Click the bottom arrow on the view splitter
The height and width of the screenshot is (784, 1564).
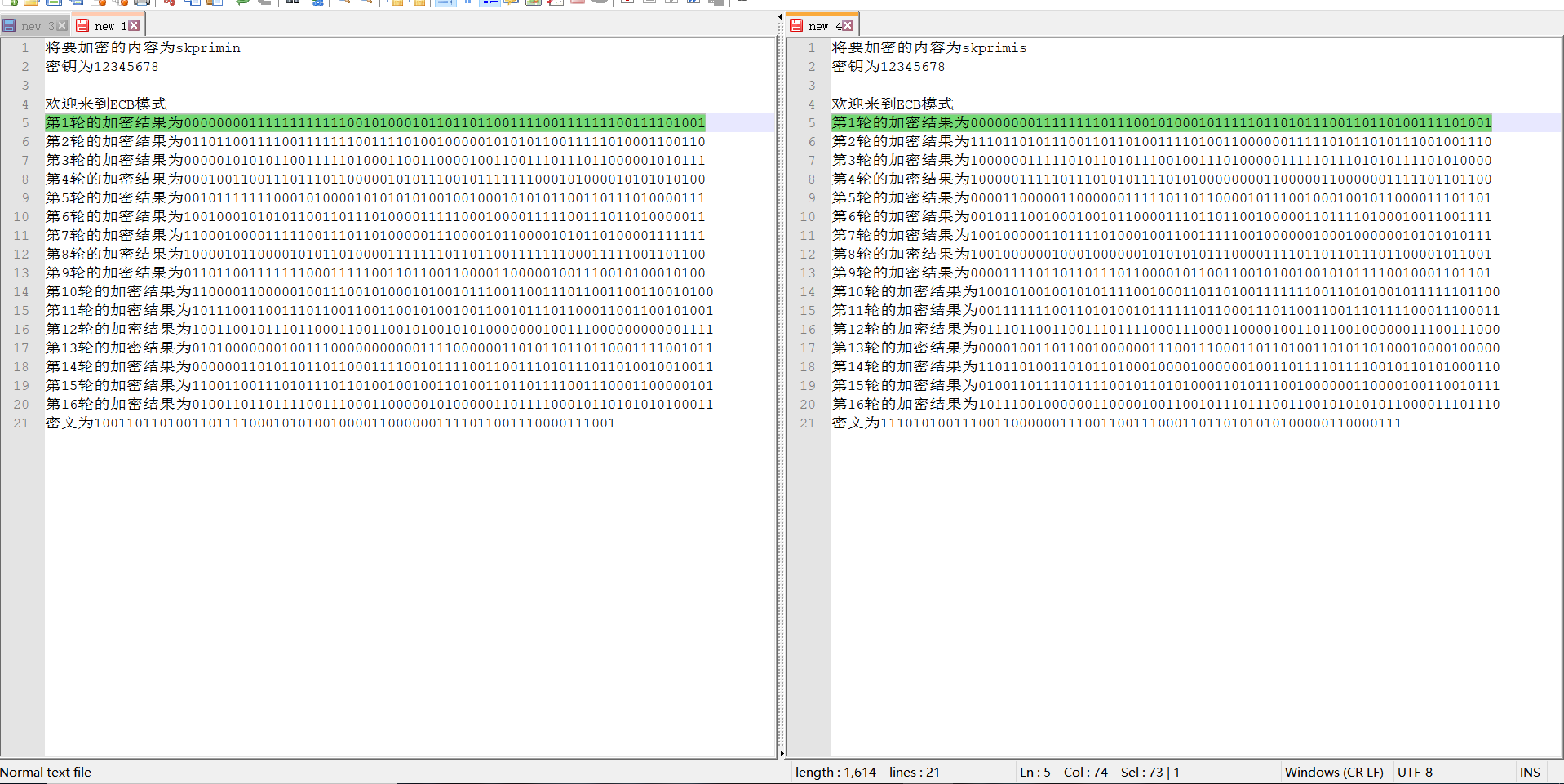pyautogui.click(x=782, y=754)
